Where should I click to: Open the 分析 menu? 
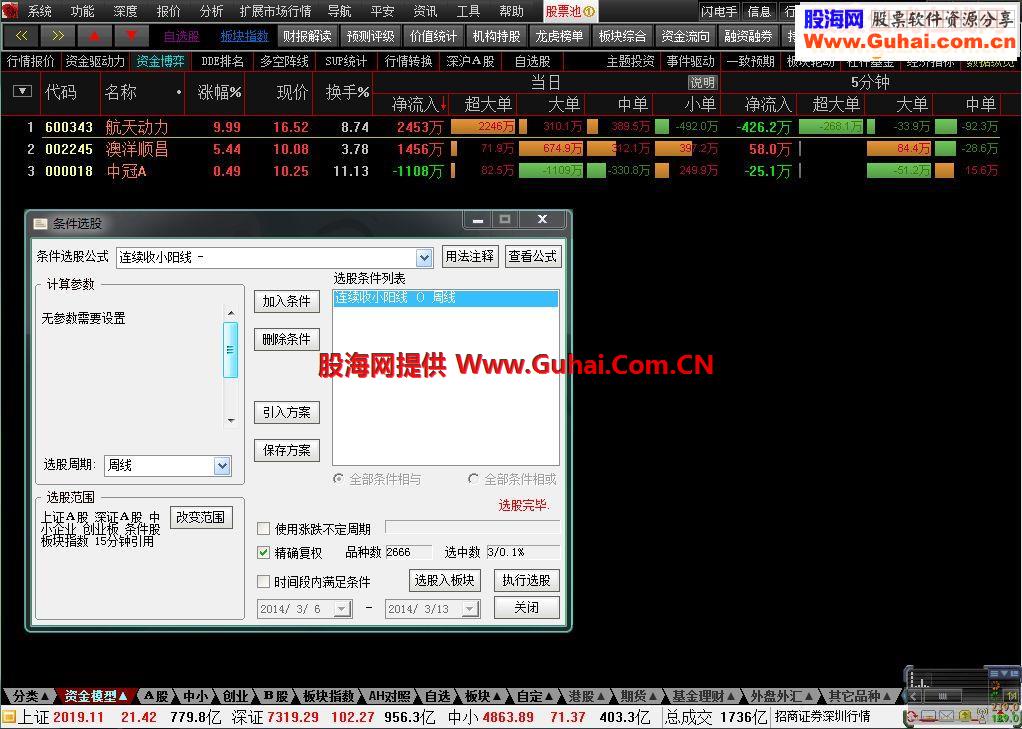211,11
